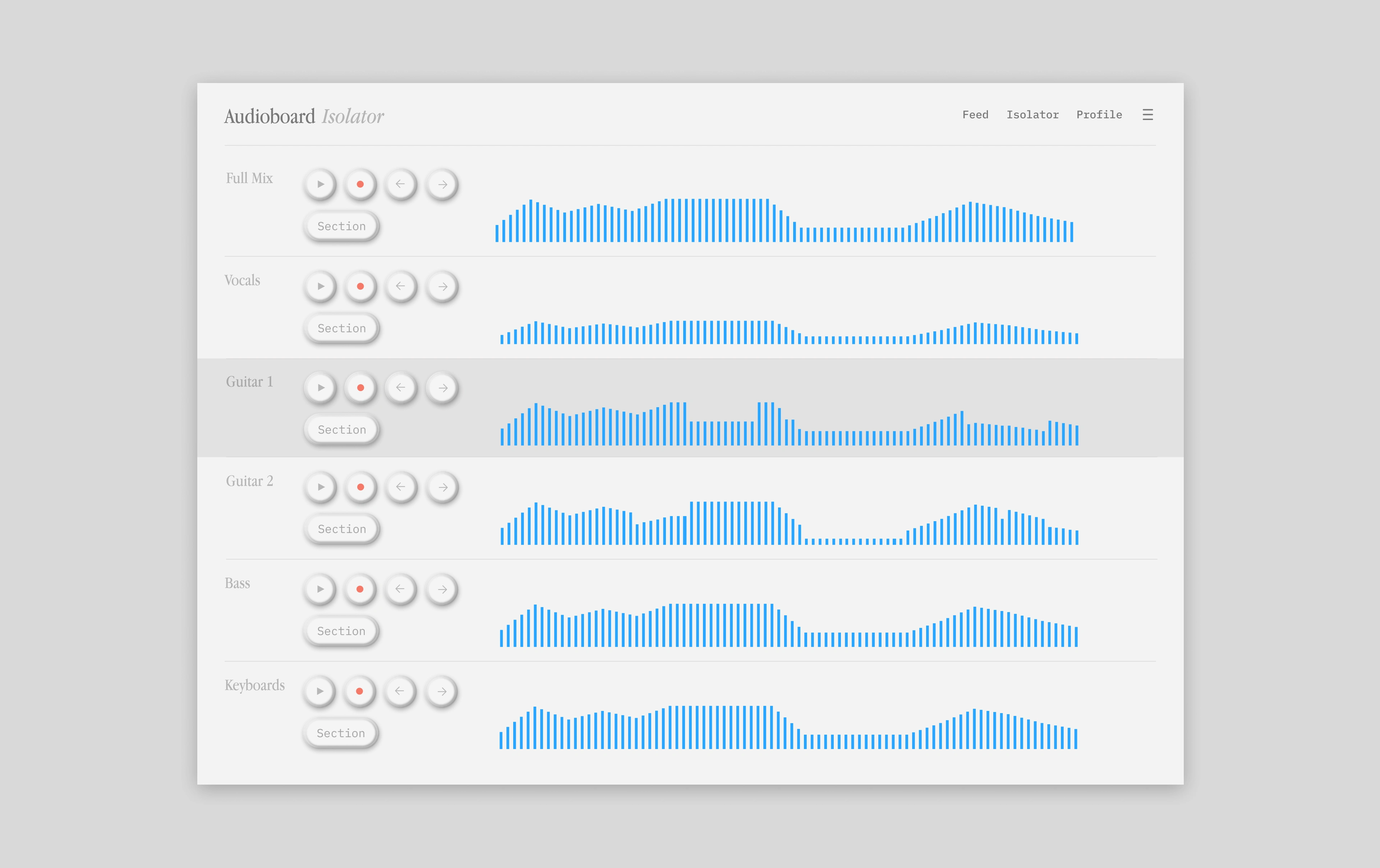Select the Guitar 1 track label
The width and height of the screenshot is (1380, 868).
(x=249, y=382)
